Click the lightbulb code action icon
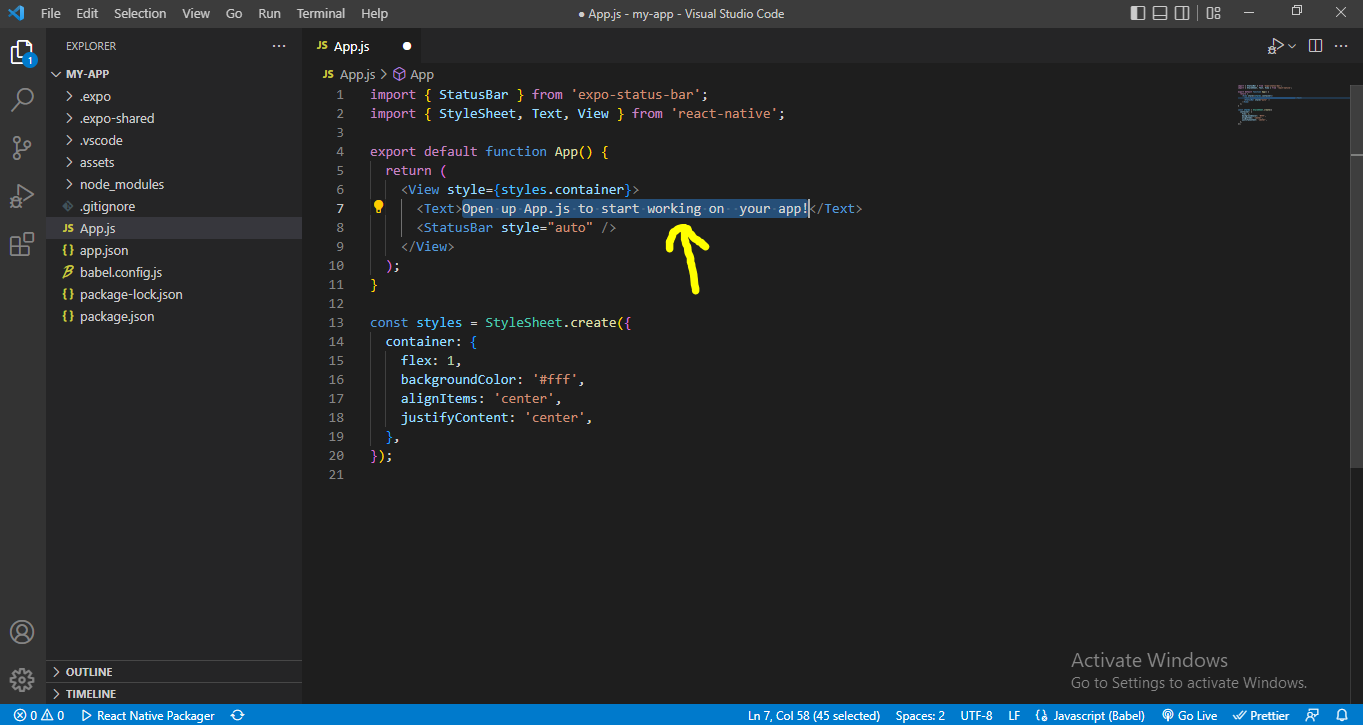The height and width of the screenshot is (725, 1363). (379, 208)
